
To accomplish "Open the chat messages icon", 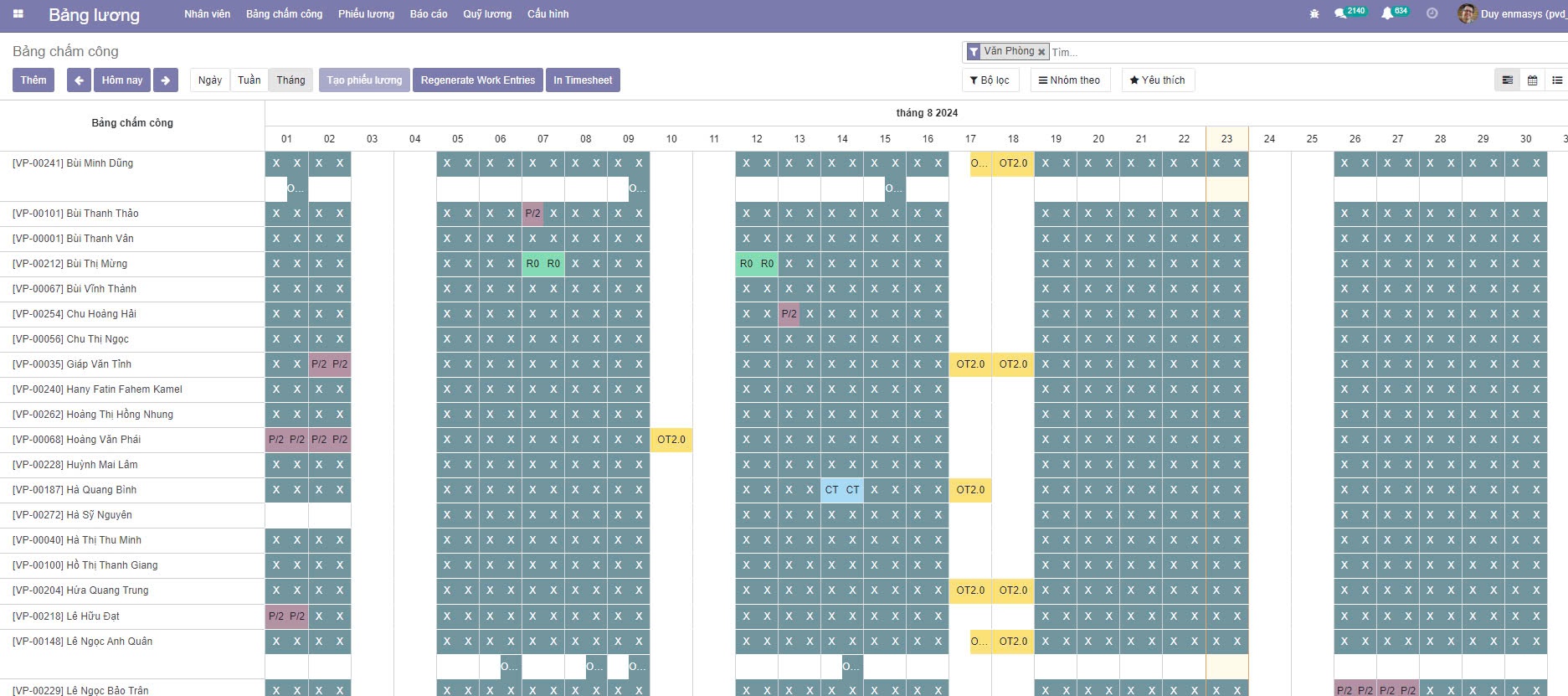I will pyautogui.click(x=1340, y=13).
